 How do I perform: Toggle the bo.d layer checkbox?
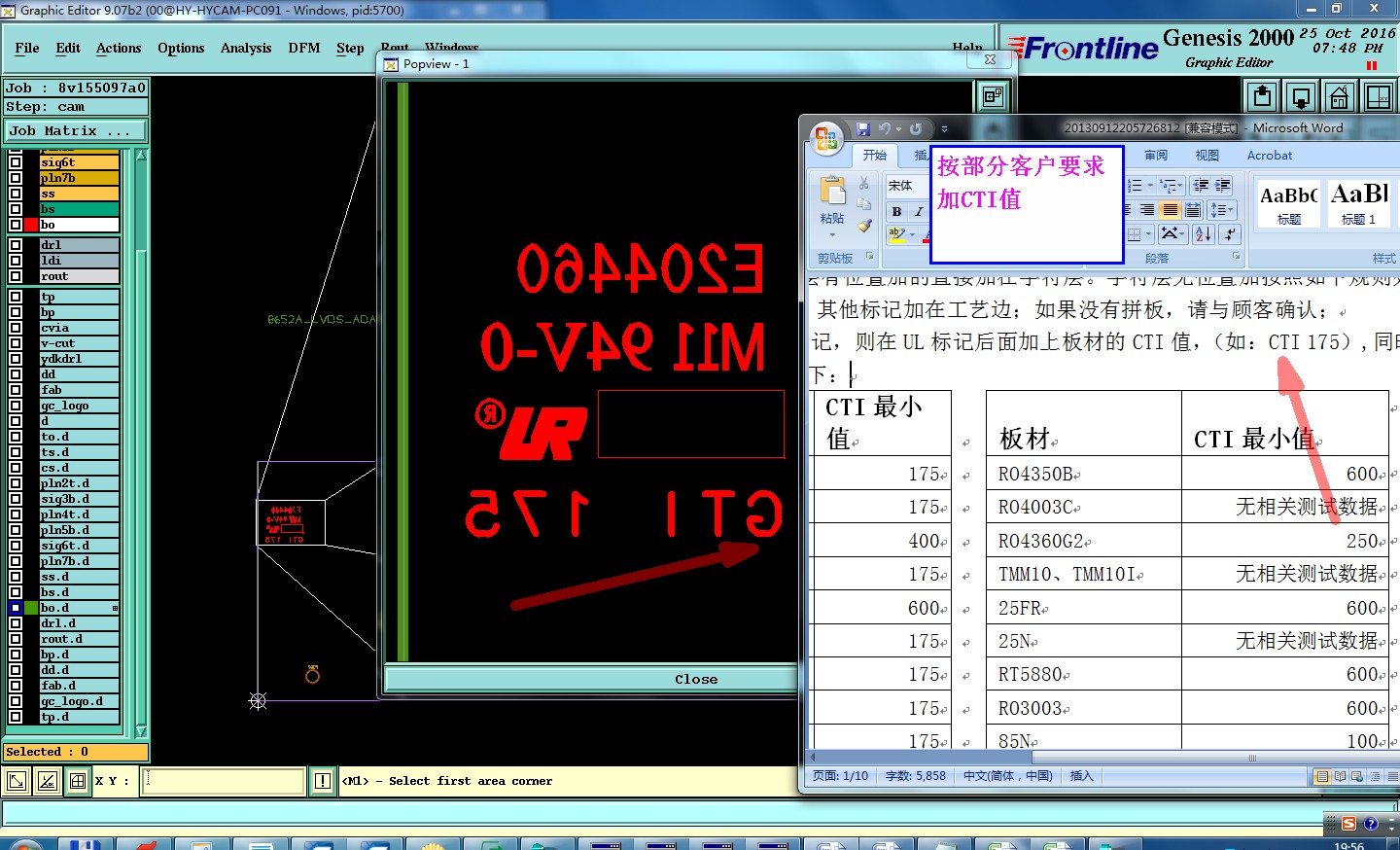pyautogui.click(x=16, y=608)
